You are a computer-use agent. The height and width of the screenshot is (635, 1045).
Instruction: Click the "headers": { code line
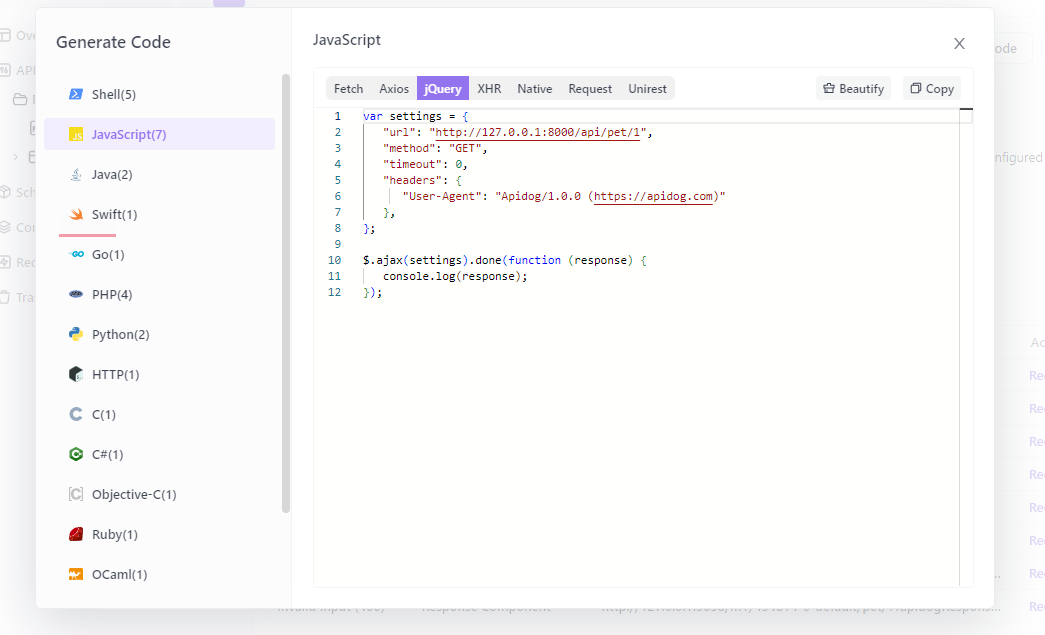[422, 180]
